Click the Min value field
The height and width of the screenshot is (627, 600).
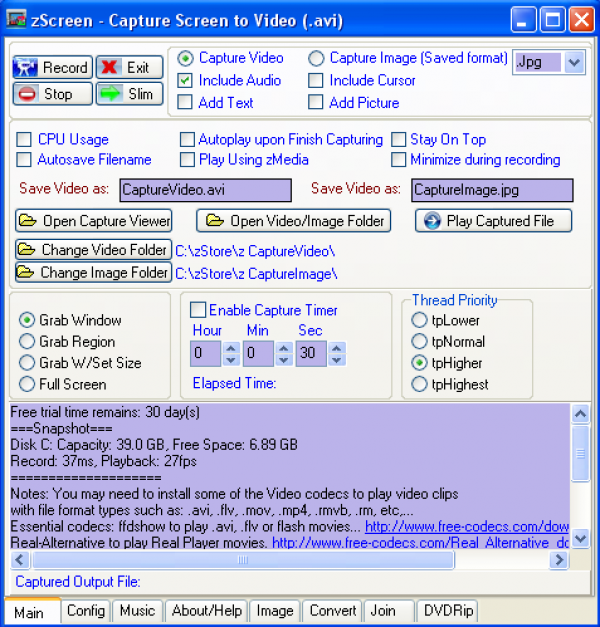coord(258,353)
